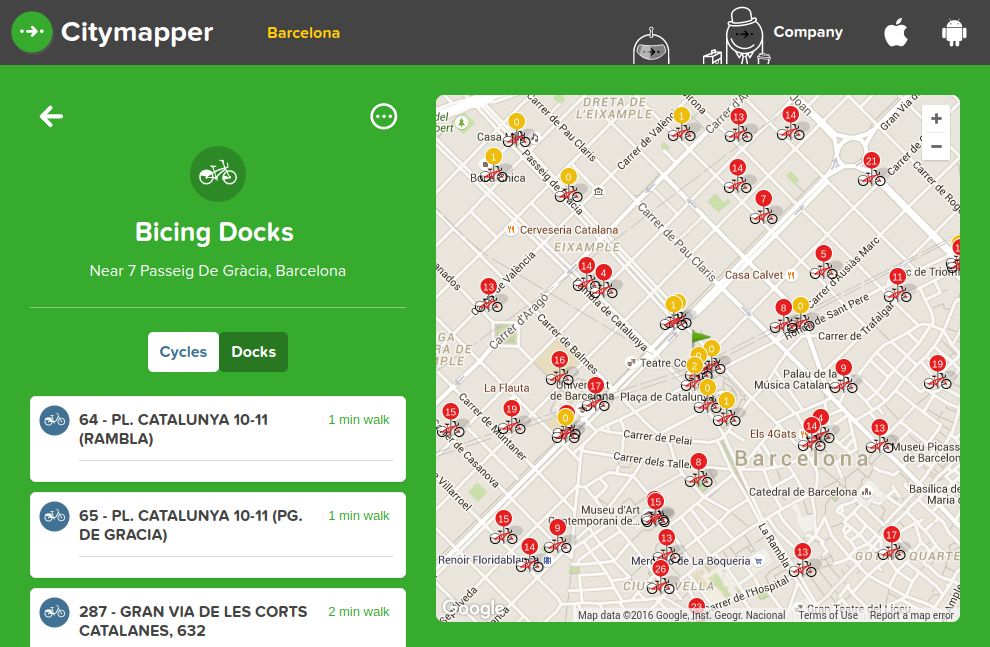Select the 19 marker near La Flauta
Viewport: 990px width, 647px height.
511,417
